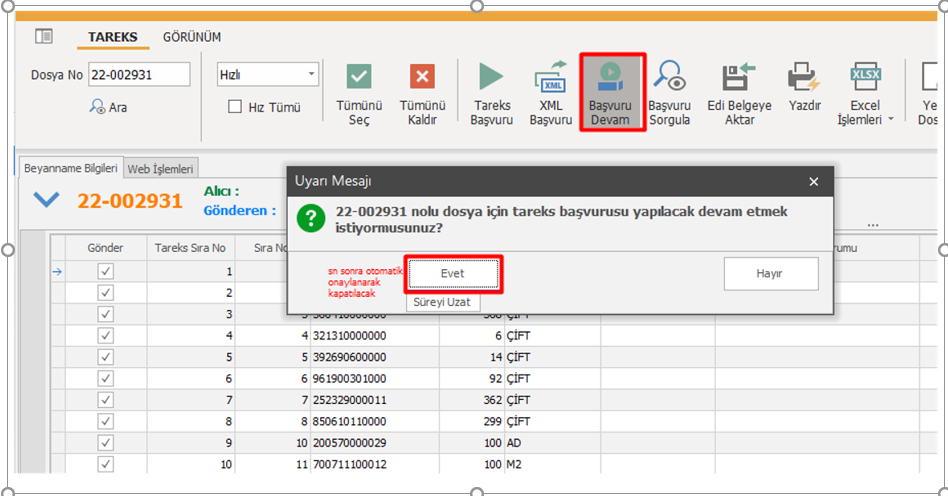Image resolution: width=948 pixels, height=496 pixels.
Task: Toggle Gönder checkbox in row 9
Action: (105, 443)
